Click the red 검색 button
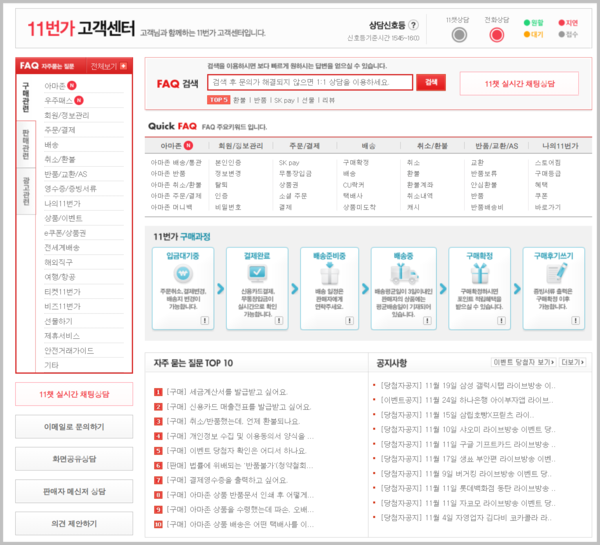This screenshot has height=545, width=600. (431, 82)
